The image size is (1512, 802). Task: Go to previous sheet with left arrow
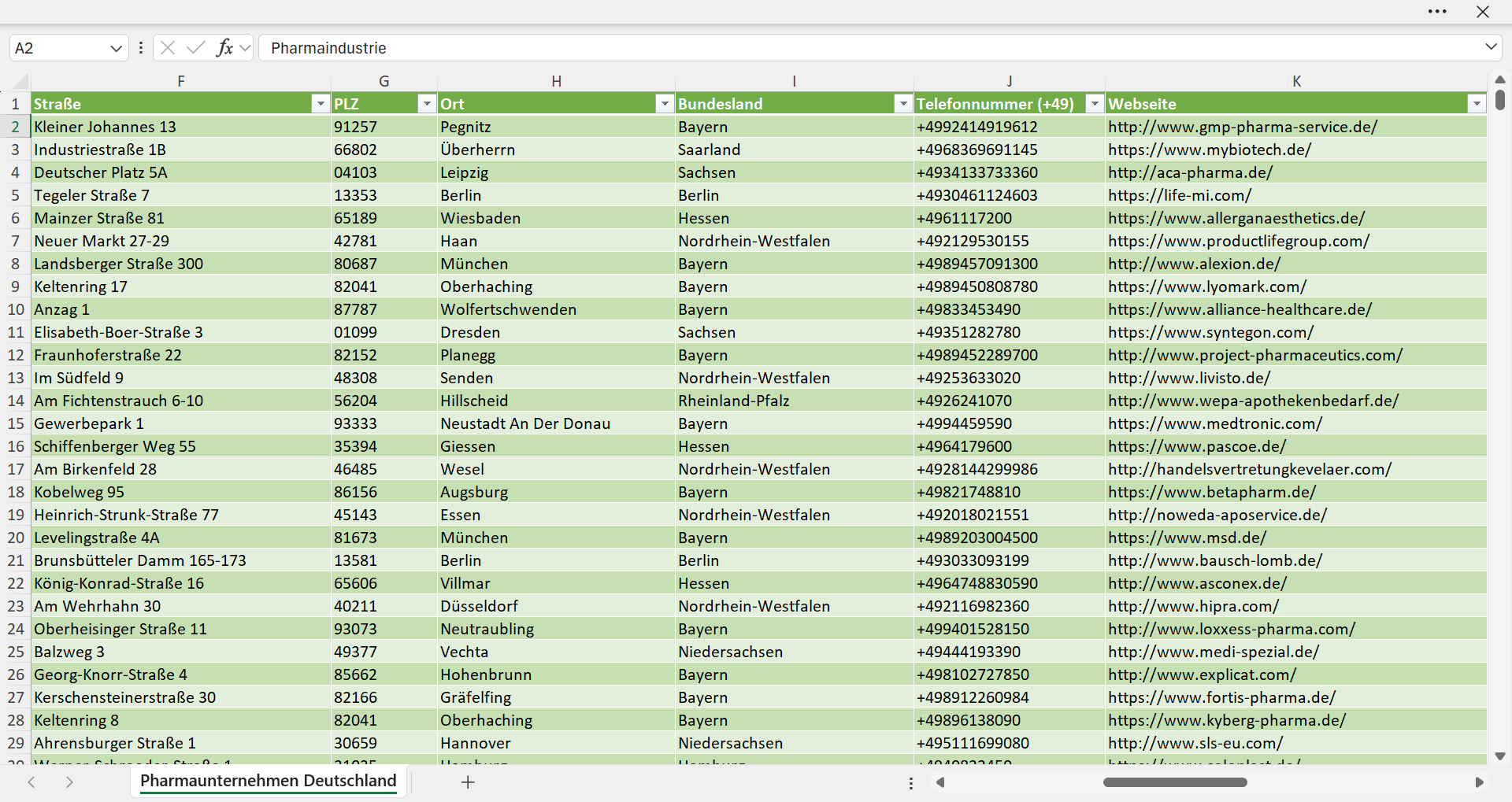coord(31,782)
